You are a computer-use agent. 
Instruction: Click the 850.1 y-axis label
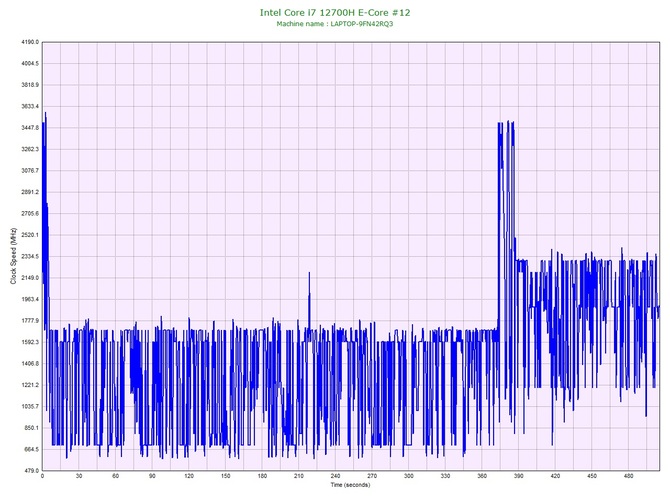click(32, 428)
